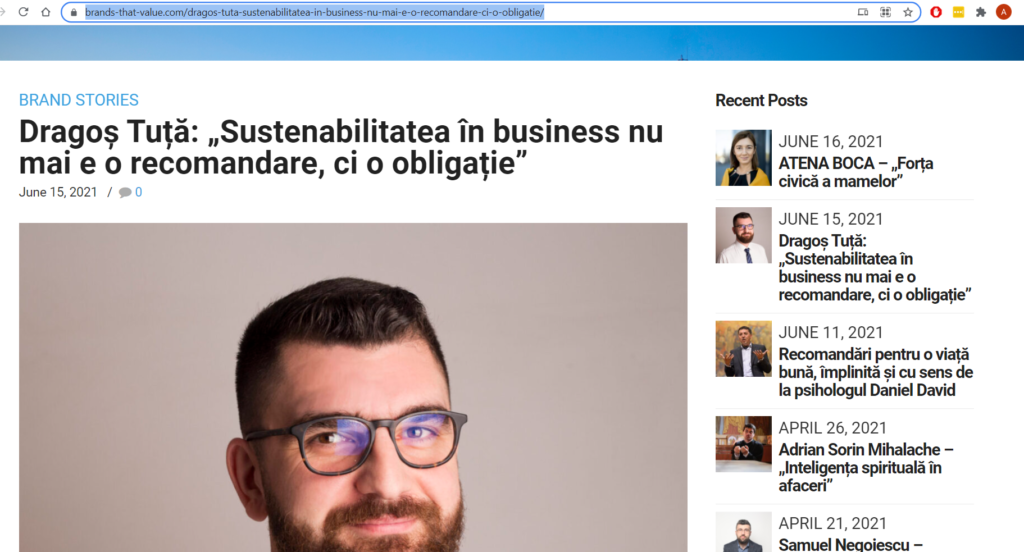Click the article headline about Sustenabilitatea în business
This screenshot has width=1024, height=552.
pyautogui.click(x=341, y=148)
